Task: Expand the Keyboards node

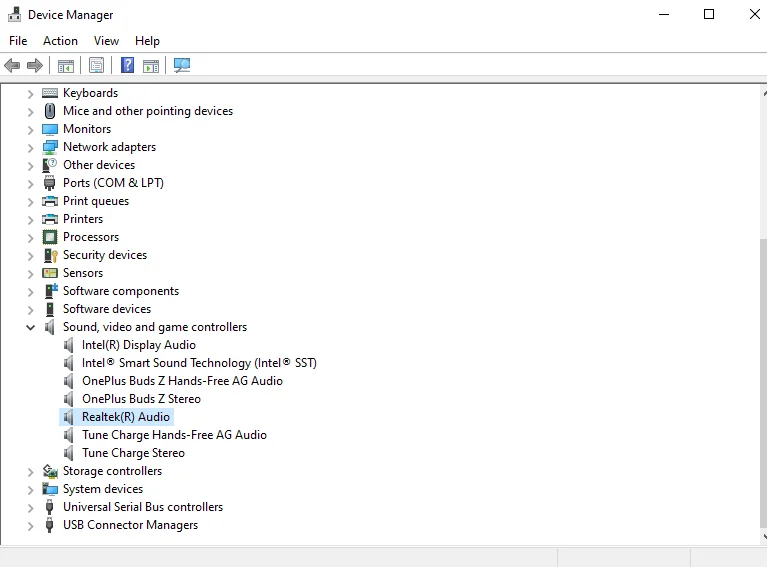Action: [30, 93]
